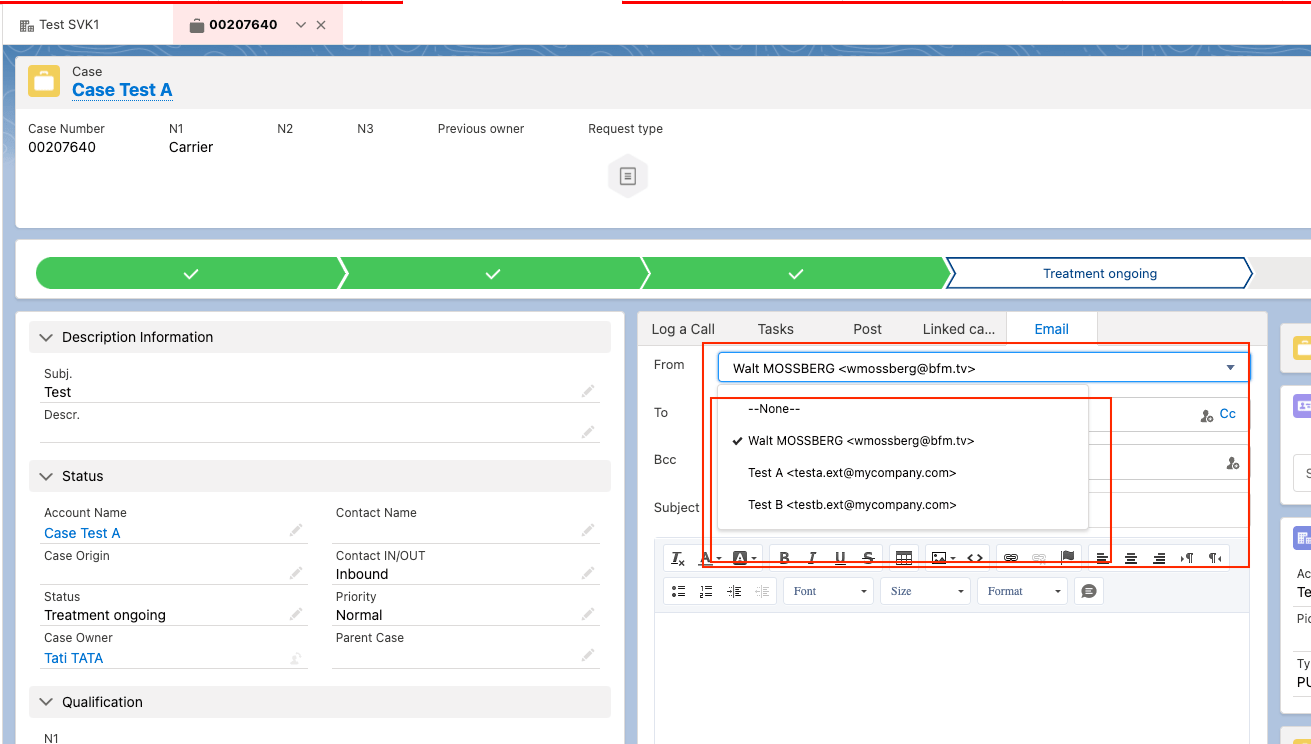
Task: Open the image insert dropdown arrow
Action: 953,559
